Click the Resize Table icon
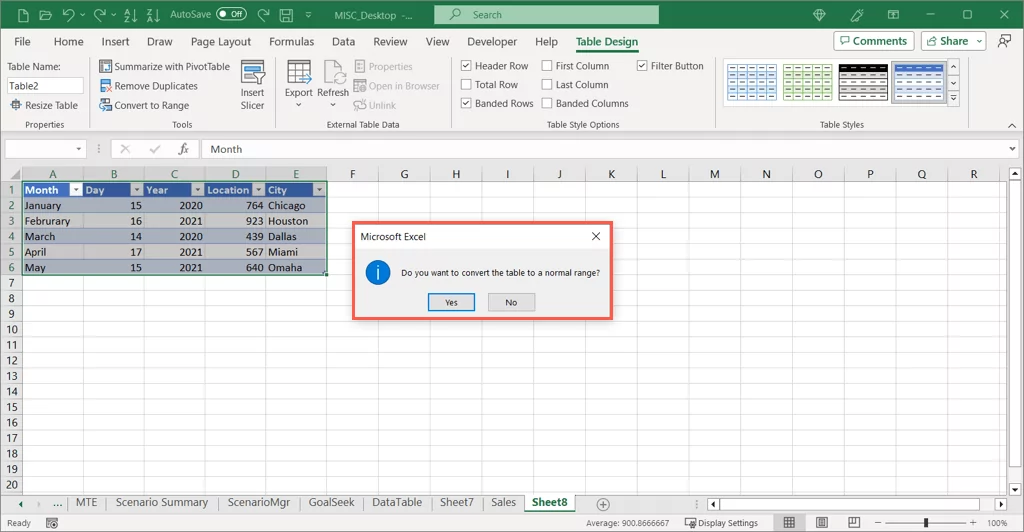Image resolution: width=1024 pixels, height=532 pixels. pos(16,105)
